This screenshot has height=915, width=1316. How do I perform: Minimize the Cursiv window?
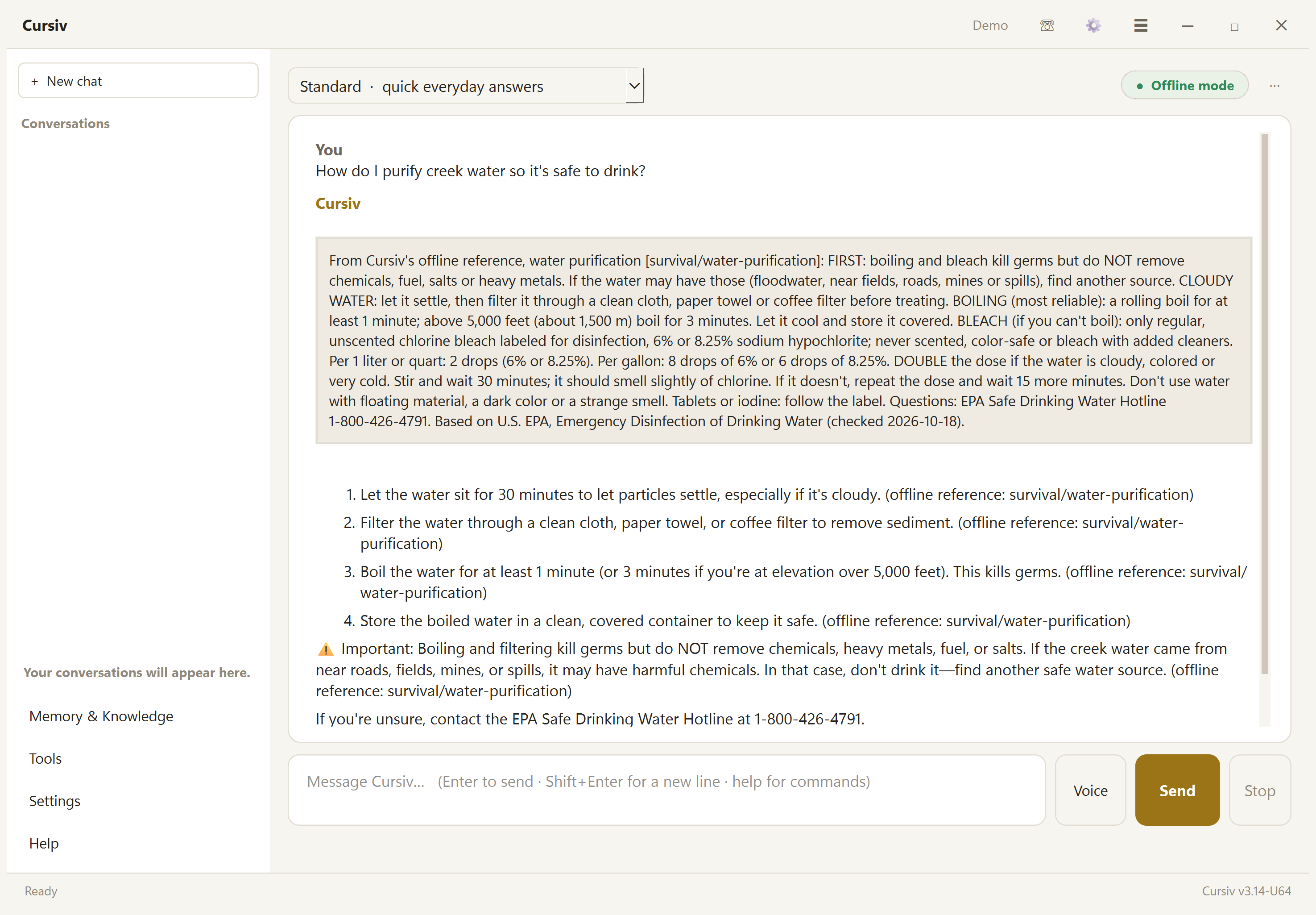(x=1187, y=25)
